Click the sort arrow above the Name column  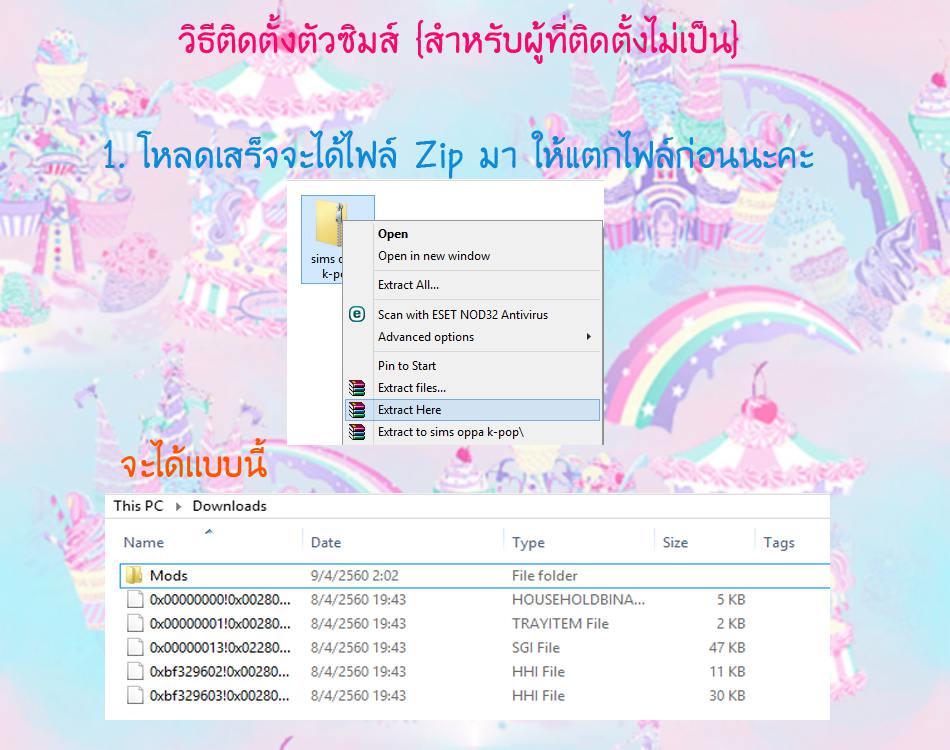[x=209, y=531]
